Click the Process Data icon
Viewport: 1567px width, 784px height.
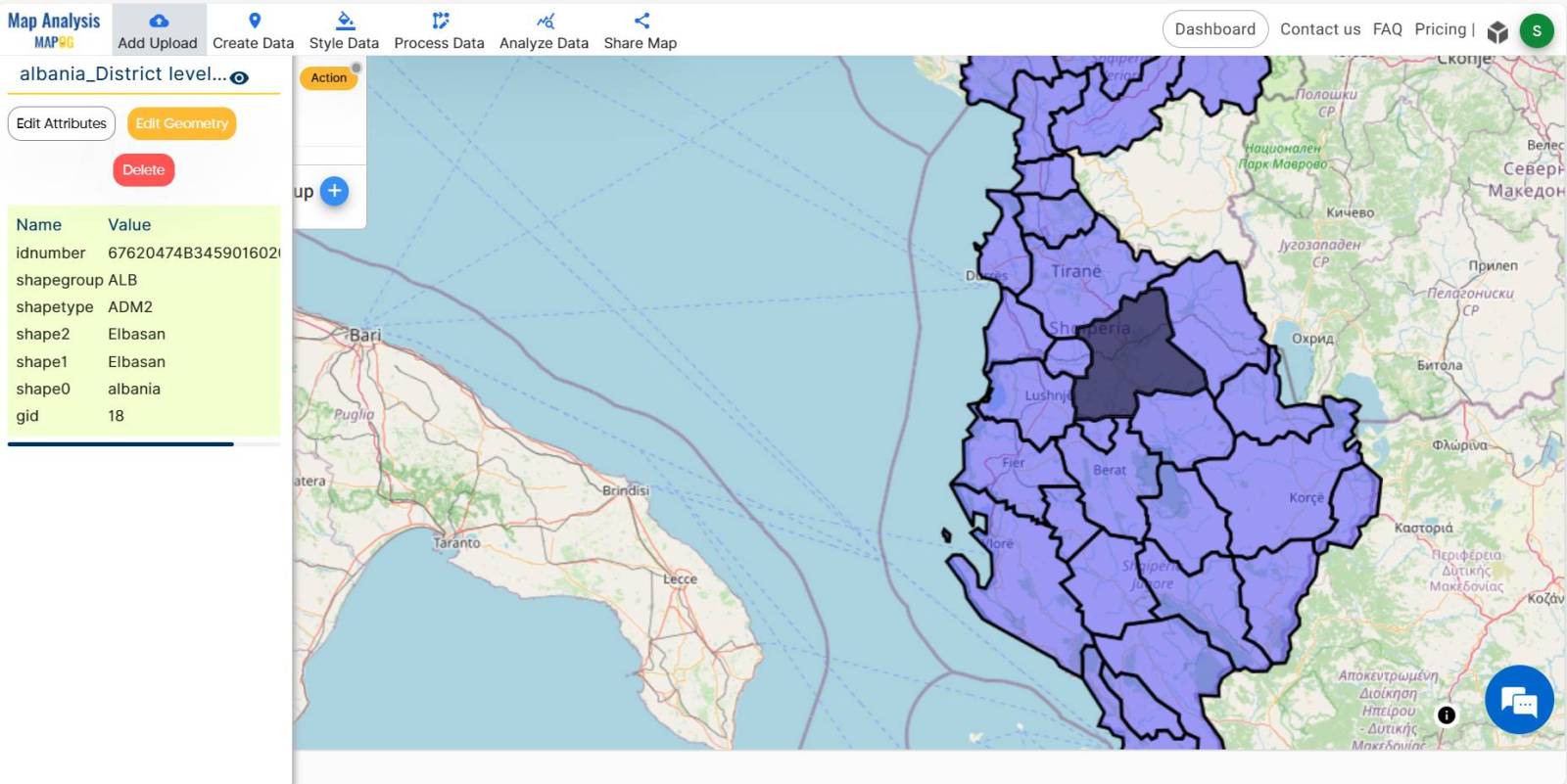tap(440, 21)
